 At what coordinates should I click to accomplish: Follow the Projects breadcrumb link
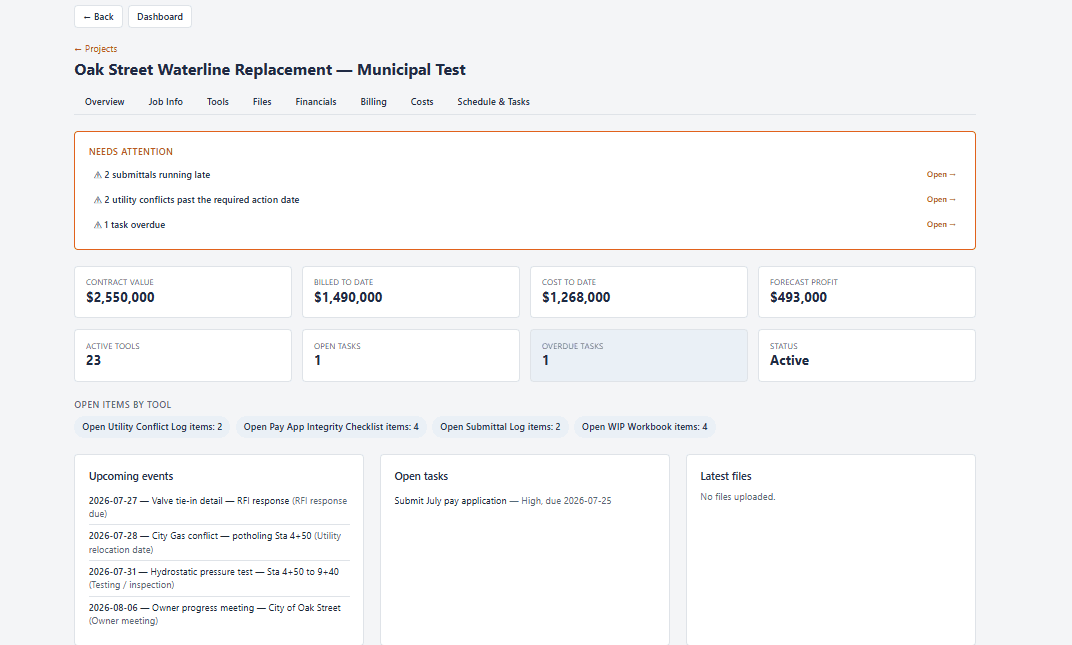[96, 49]
